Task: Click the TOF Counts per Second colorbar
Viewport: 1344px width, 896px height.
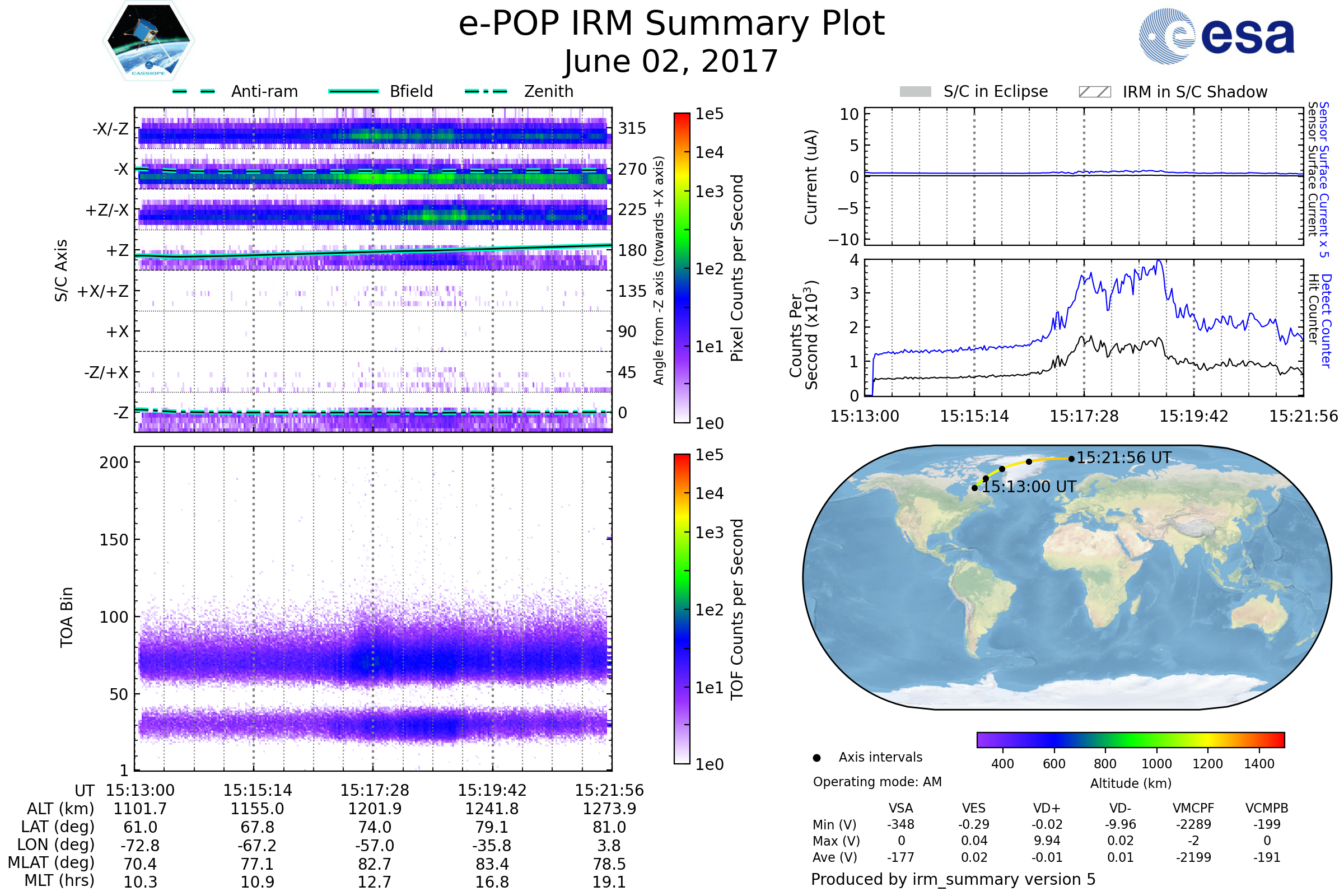Action: (x=682, y=609)
